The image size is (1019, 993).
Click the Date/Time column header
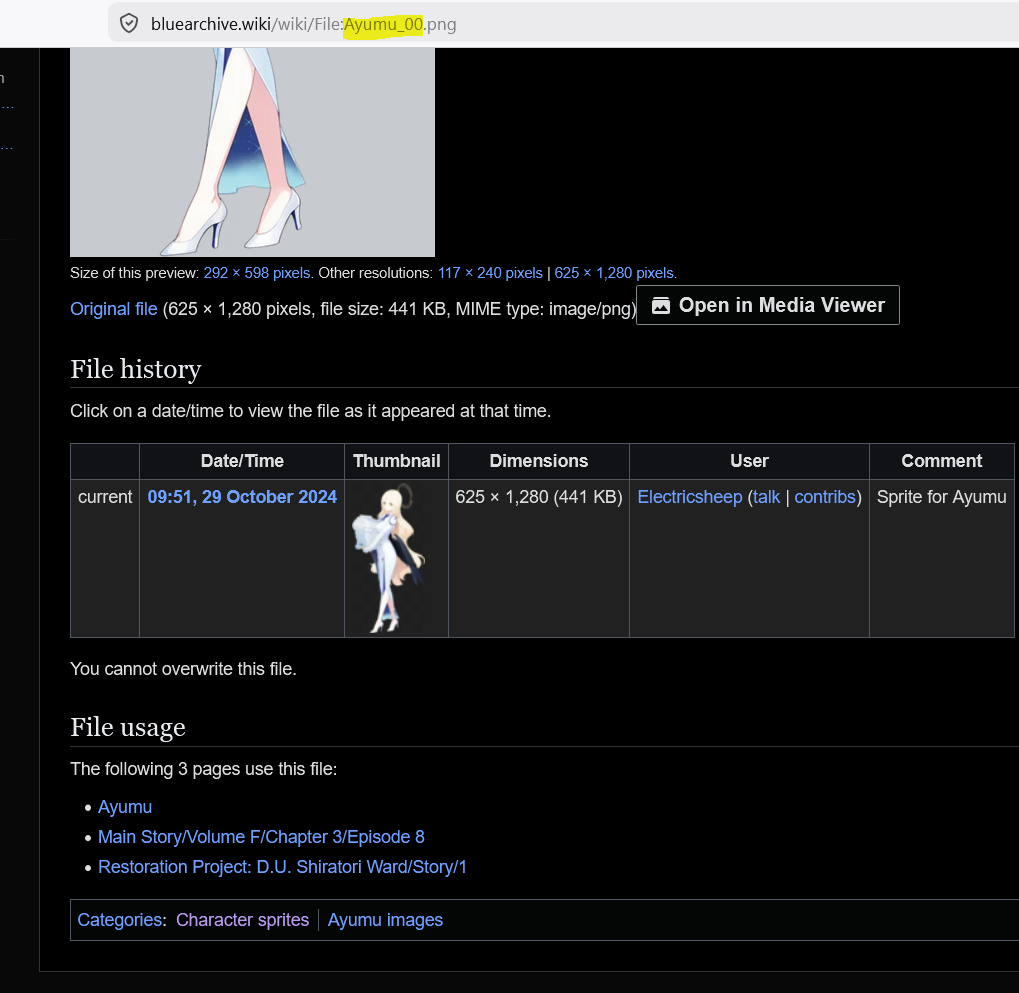[242, 461]
